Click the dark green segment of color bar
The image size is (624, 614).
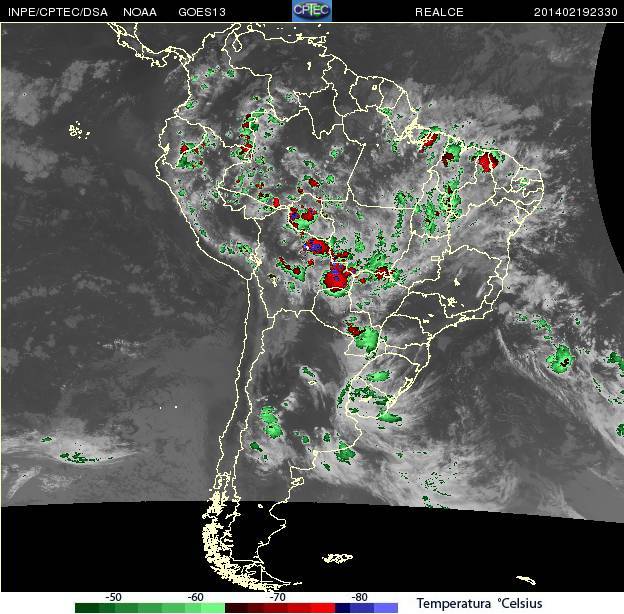(x=87, y=608)
